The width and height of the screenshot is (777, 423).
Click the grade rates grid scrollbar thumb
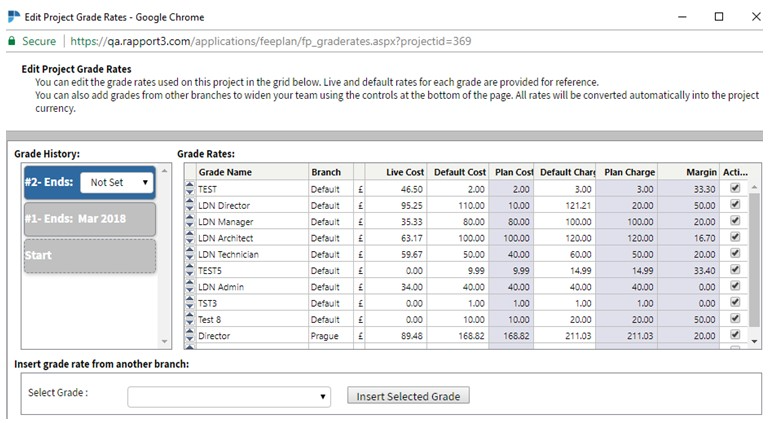tap(754, 260)
